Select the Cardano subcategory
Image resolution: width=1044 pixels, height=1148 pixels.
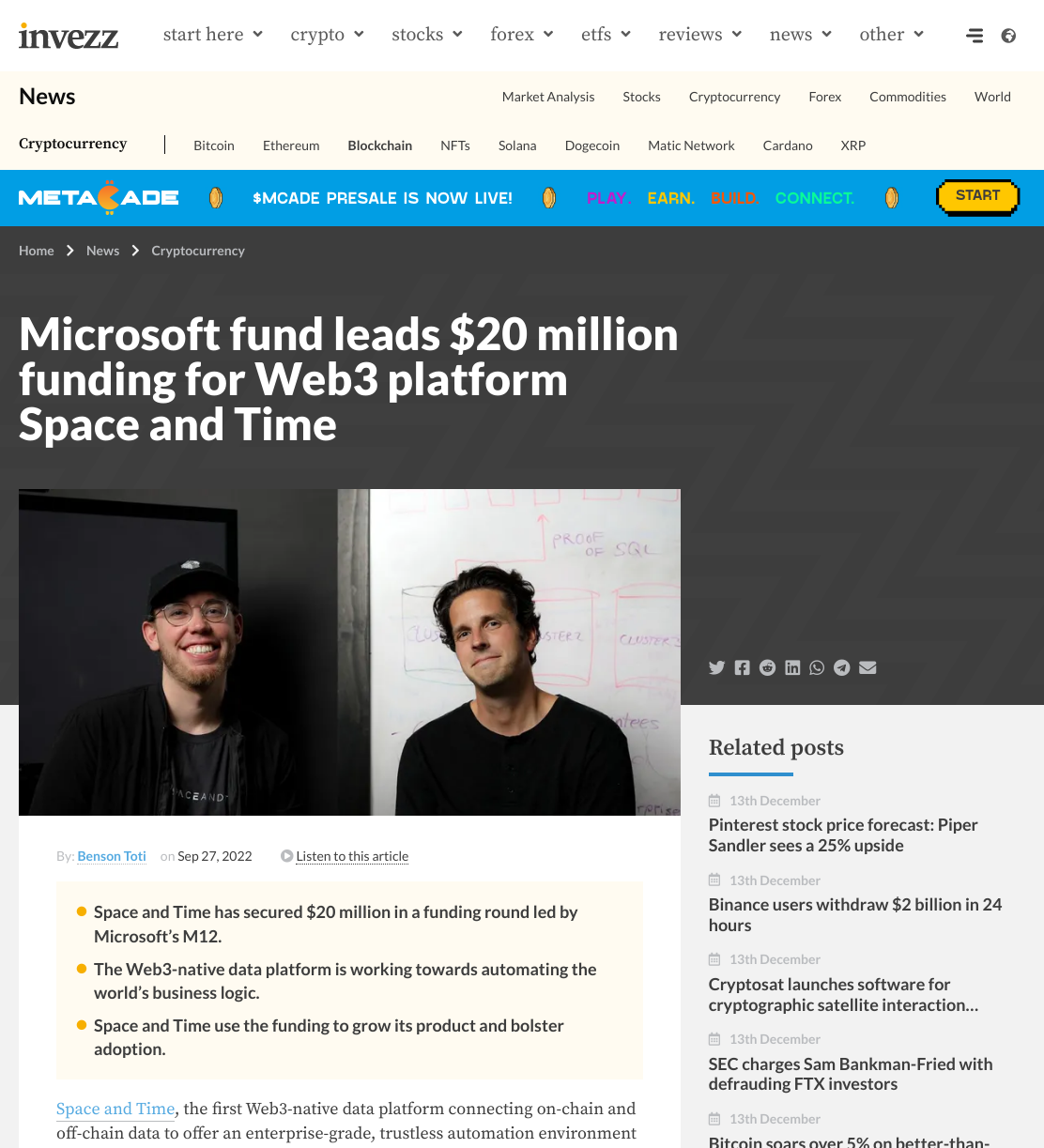[788, 145]
